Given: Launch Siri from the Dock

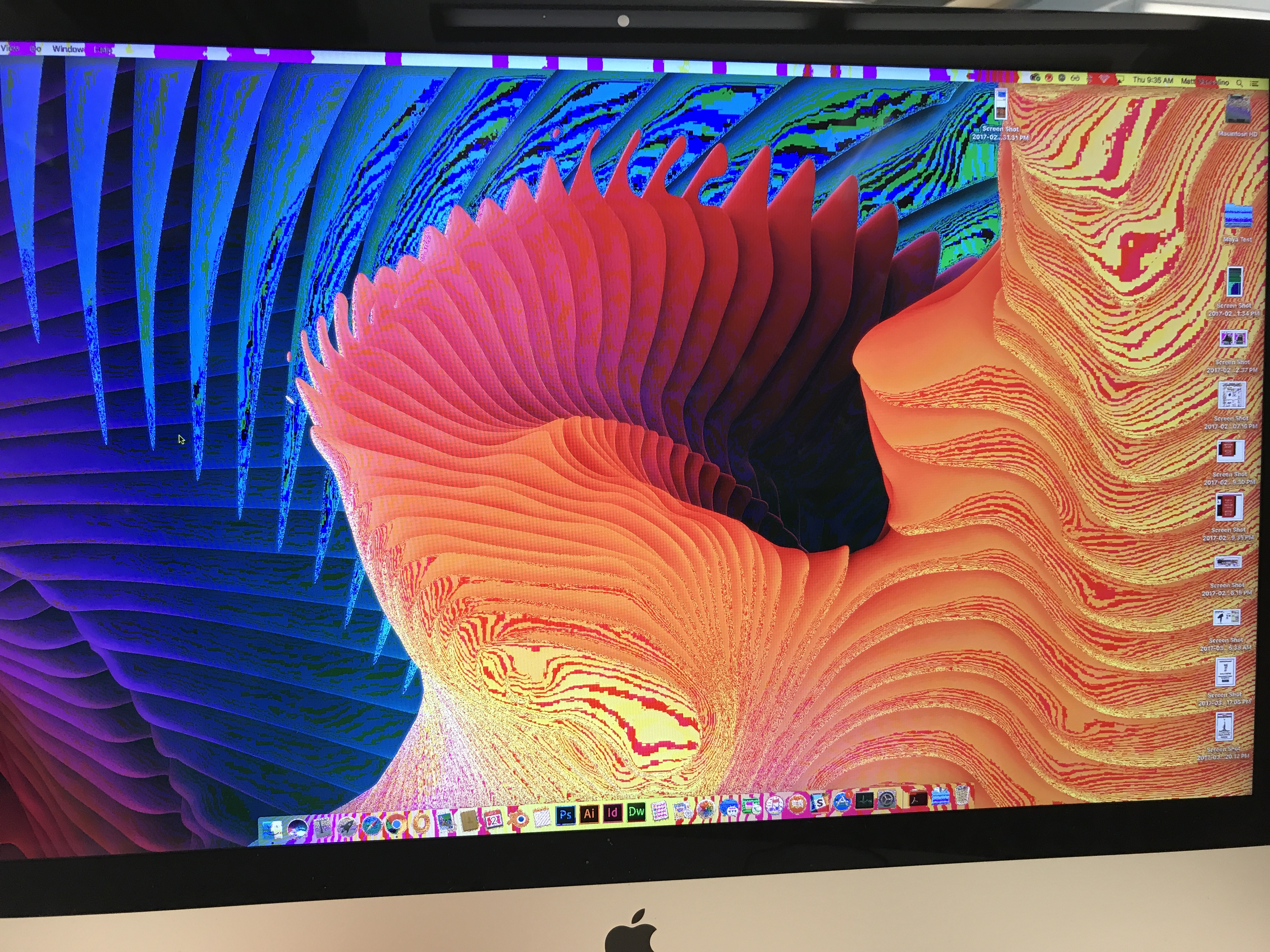Looking at the screenshot, I should click(x=297, y=829).
